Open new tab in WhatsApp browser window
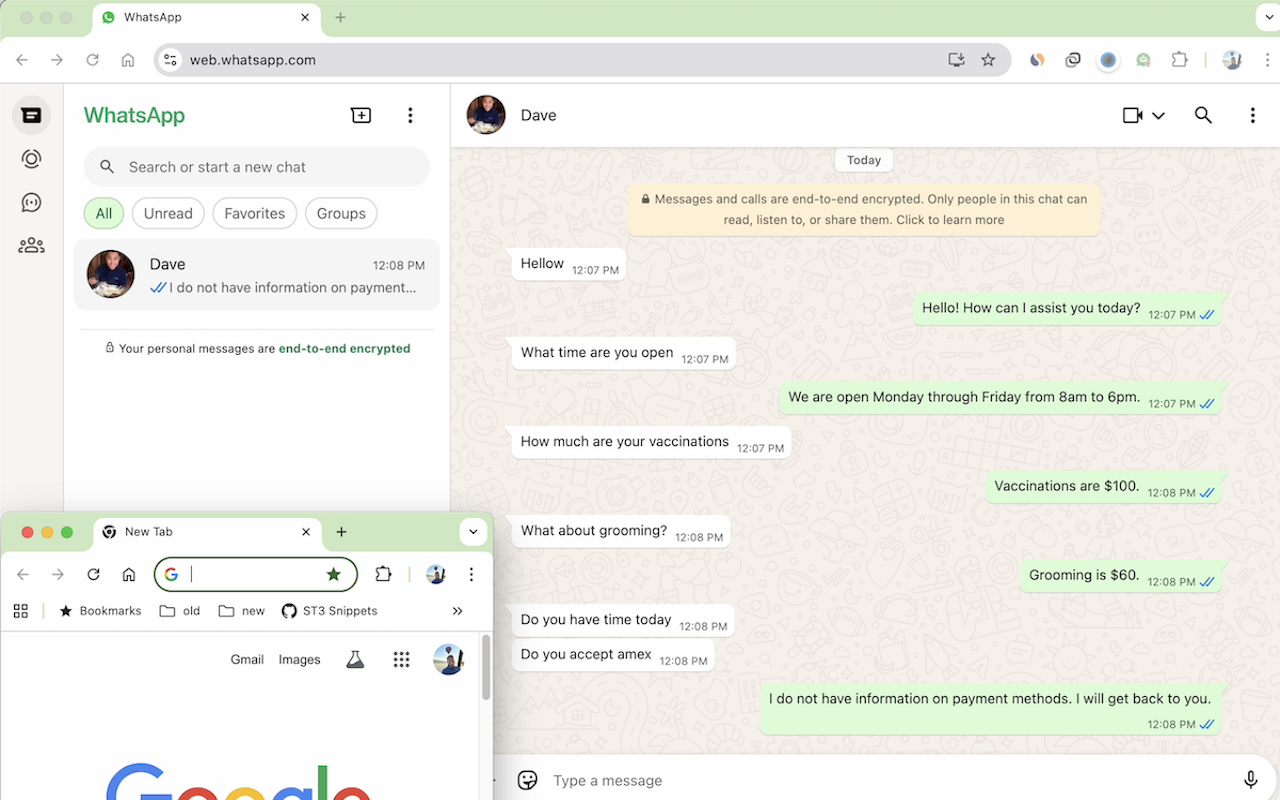The width and height of the screenshot is (1280, 800). point(340,17)
